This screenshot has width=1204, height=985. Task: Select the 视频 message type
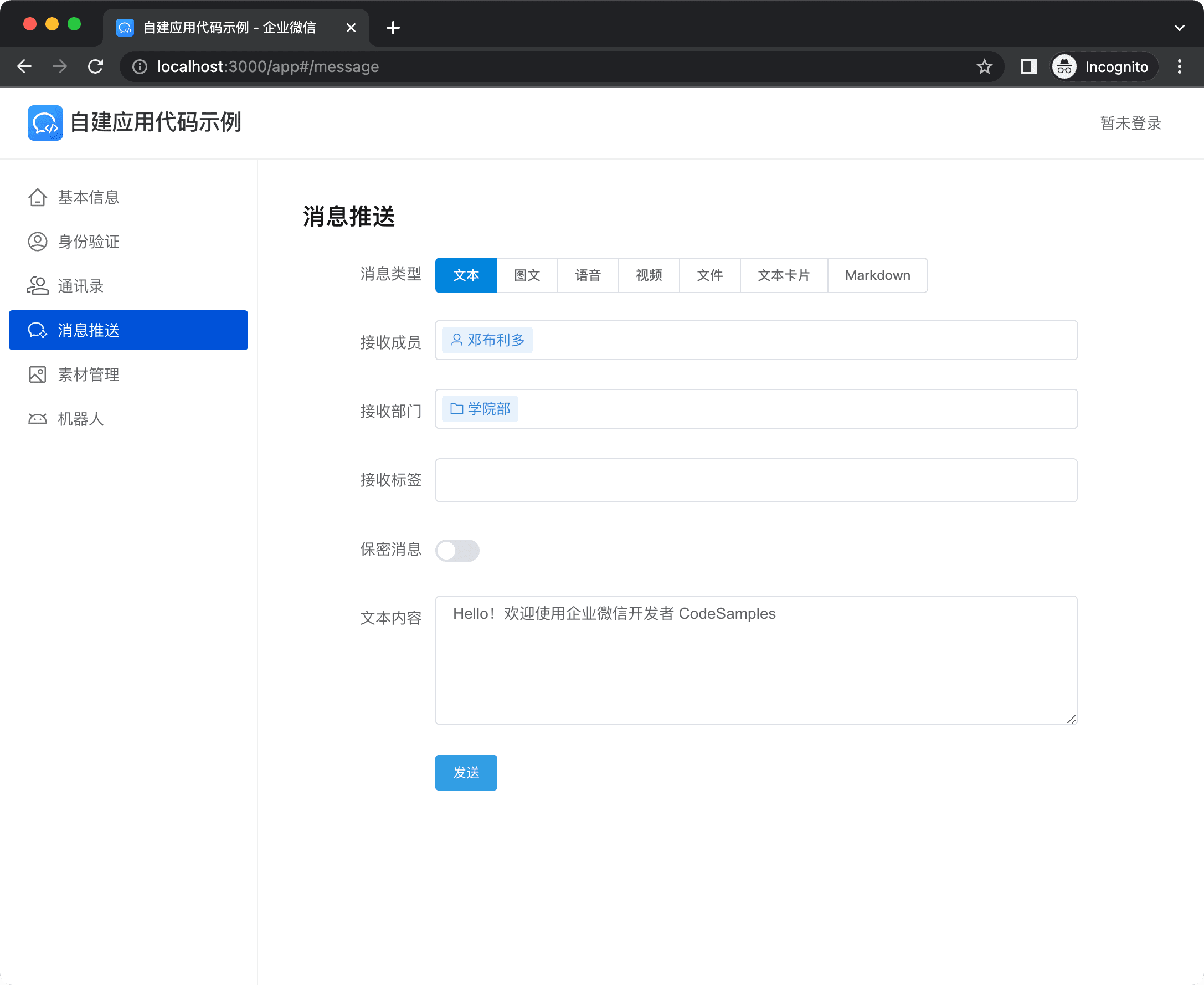point(650,275)
